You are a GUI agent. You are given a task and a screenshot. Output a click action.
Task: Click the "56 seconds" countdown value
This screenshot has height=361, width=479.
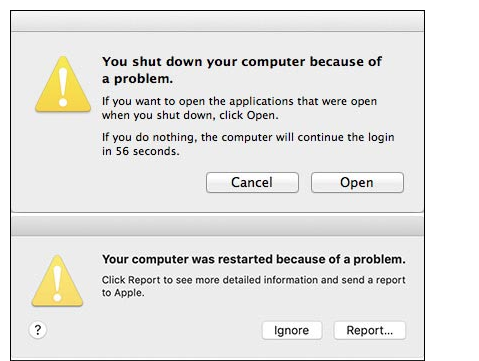click(x=147, y=151)
